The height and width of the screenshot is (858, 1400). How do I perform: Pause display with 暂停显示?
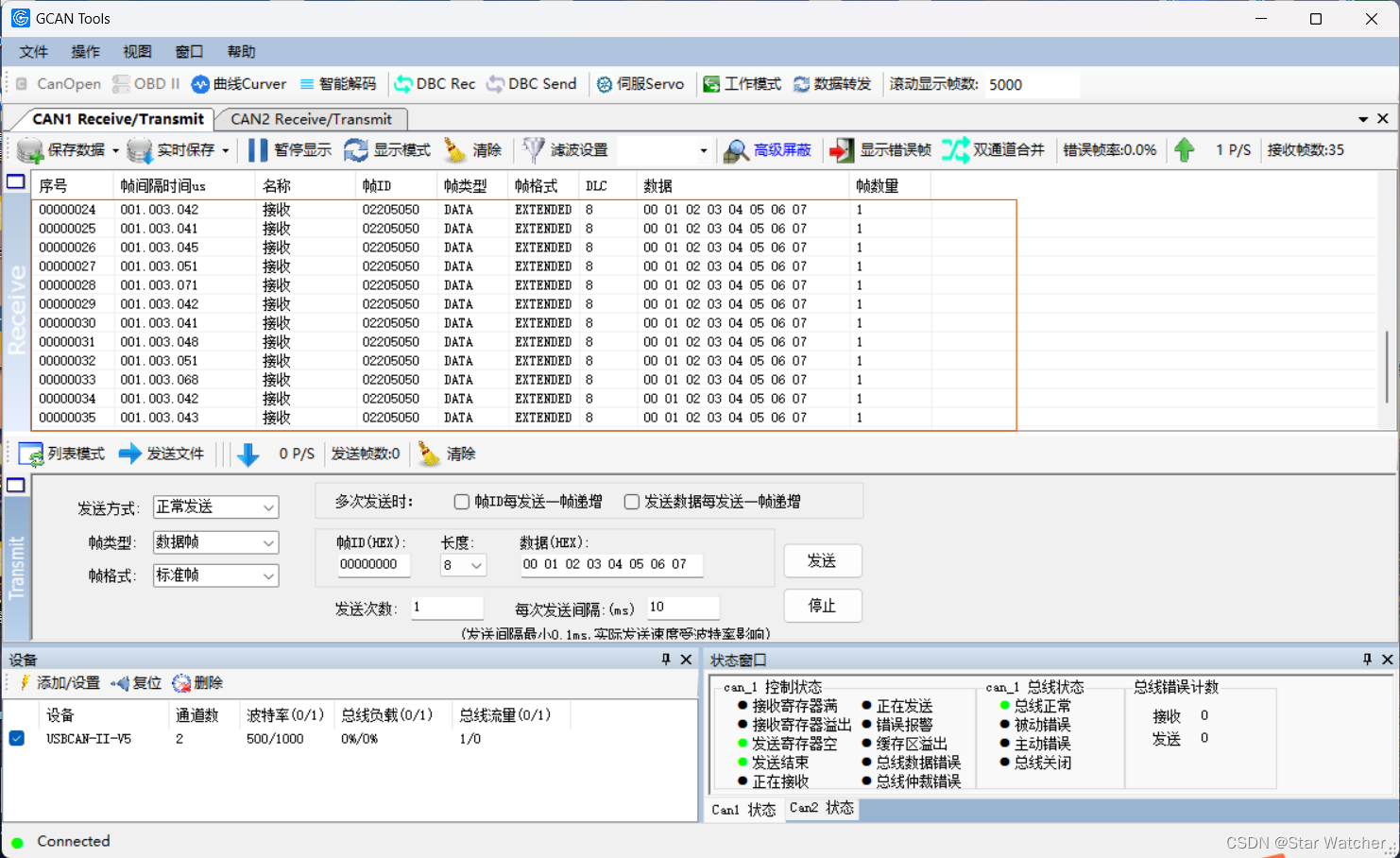pos(289,150)
